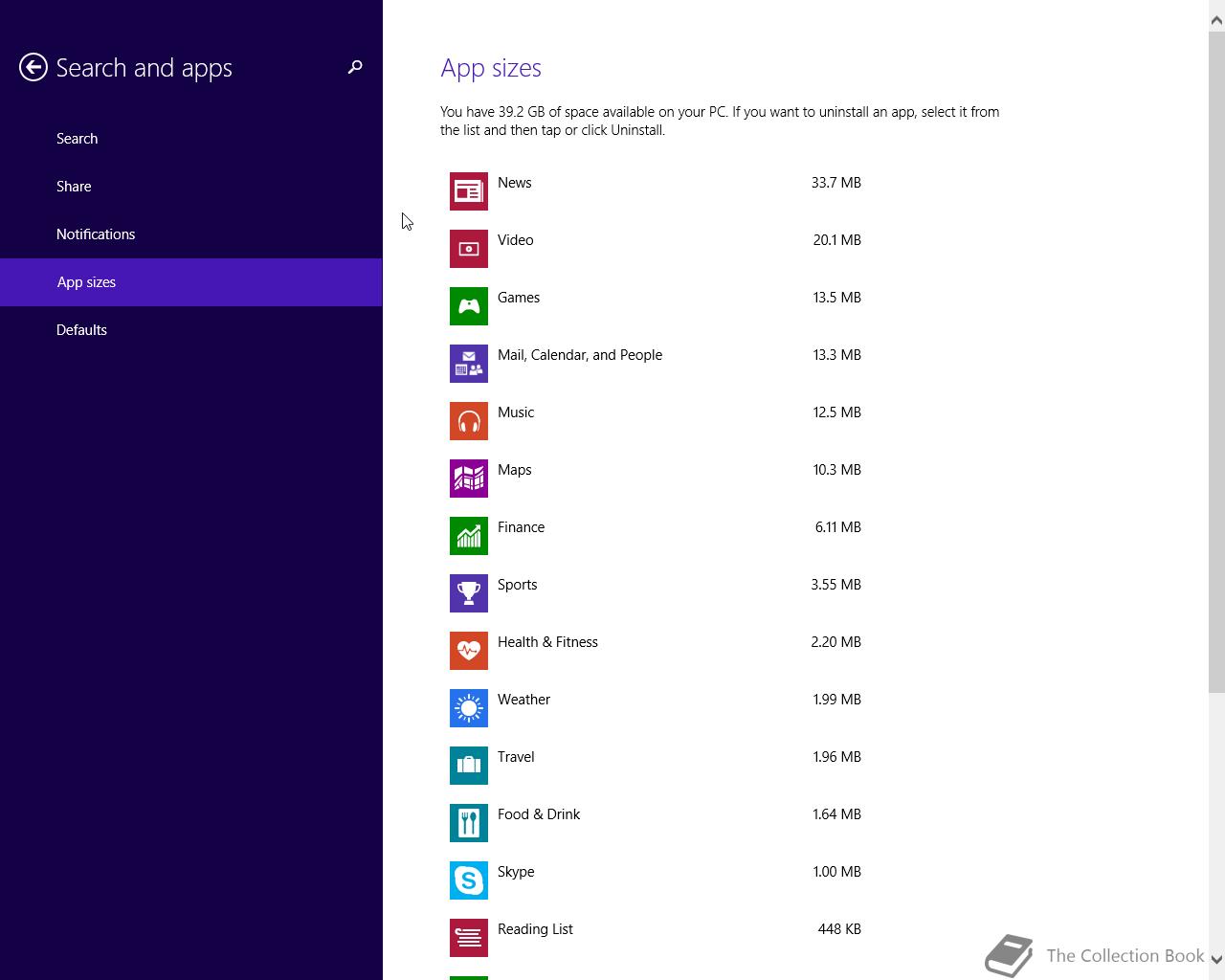Click the 2.20 MB size value

tap(836, 642)
